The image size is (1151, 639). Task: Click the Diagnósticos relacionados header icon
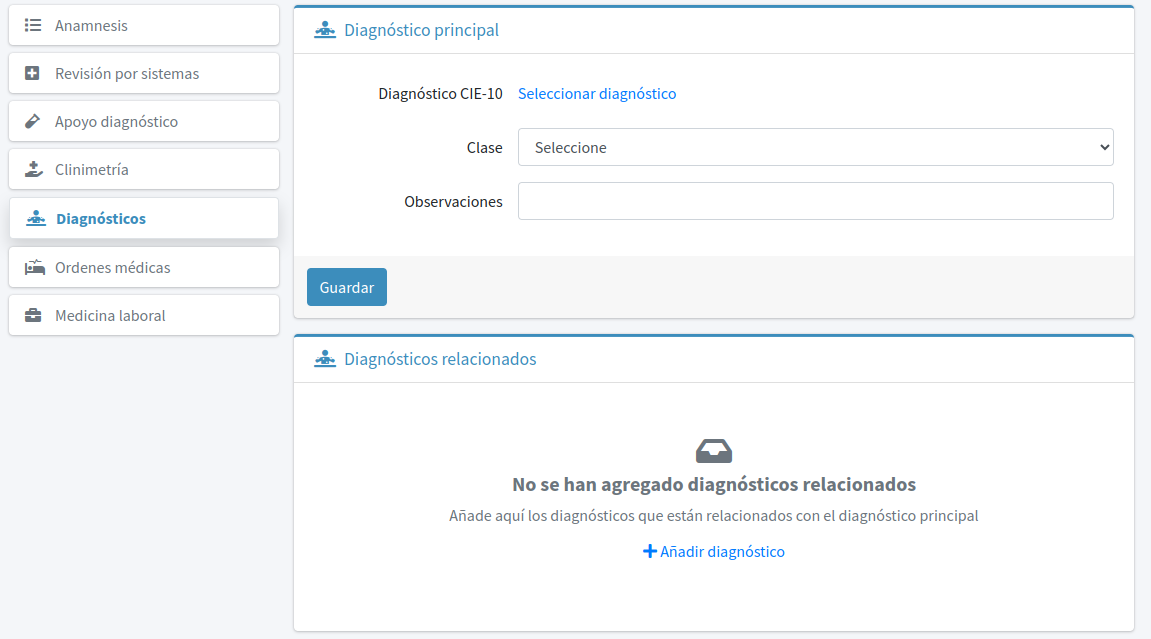[325, 359]
